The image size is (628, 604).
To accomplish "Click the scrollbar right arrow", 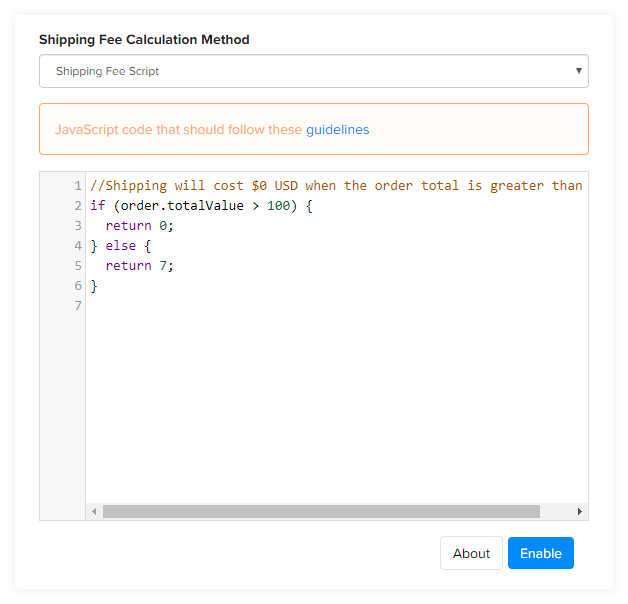I will click(579, 511).
